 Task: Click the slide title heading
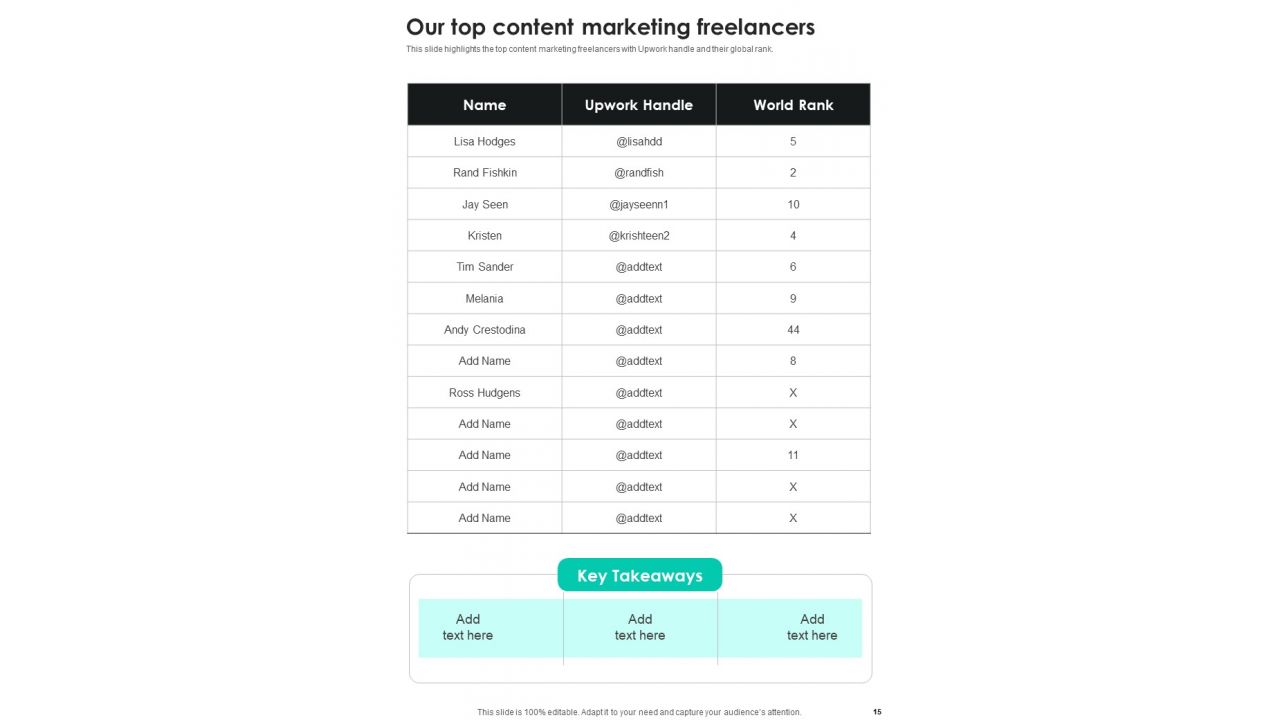[x=610, y=27]
